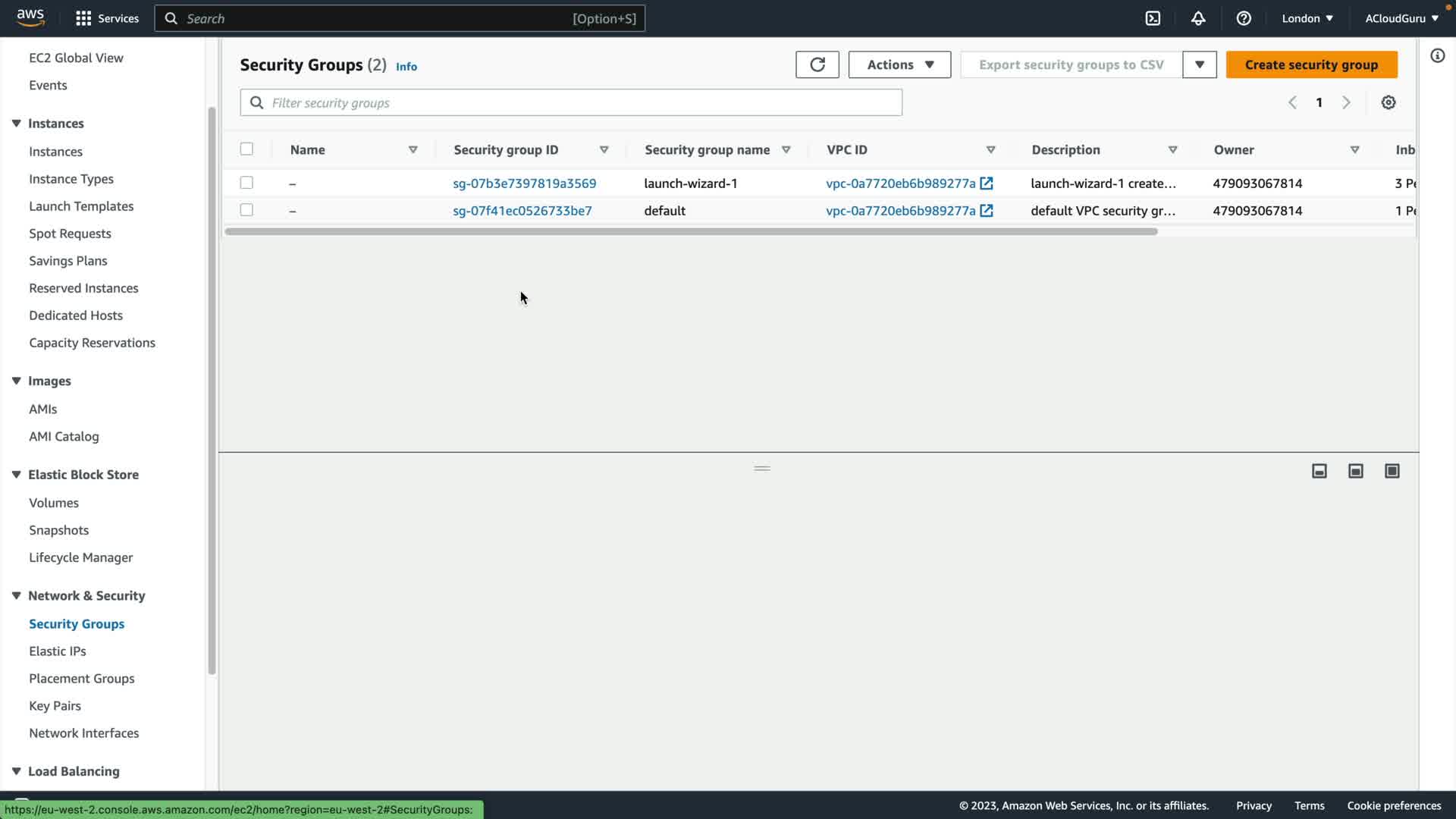The width and height of the screenshot is (1456, 819).
Task: Toggle the select-all header checkbox
Action: point(246,149)
